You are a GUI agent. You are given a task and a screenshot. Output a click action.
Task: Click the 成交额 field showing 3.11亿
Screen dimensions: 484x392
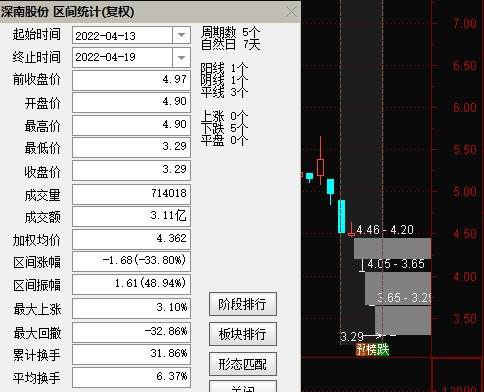[131, 216]
